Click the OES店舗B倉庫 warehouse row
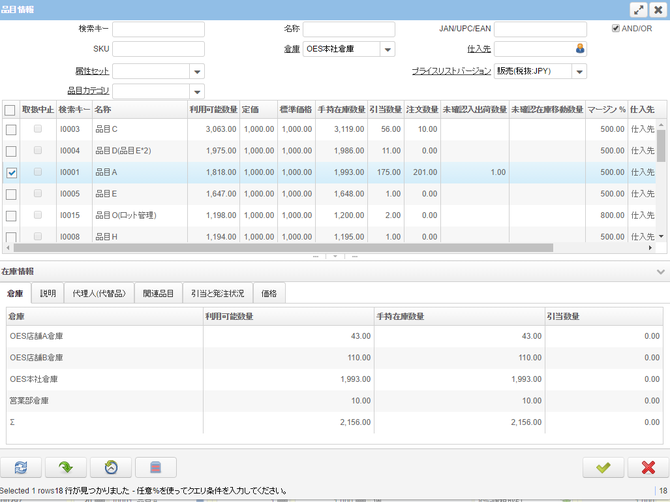Viewport: 670px width, 502px height. tap(335, 358)
